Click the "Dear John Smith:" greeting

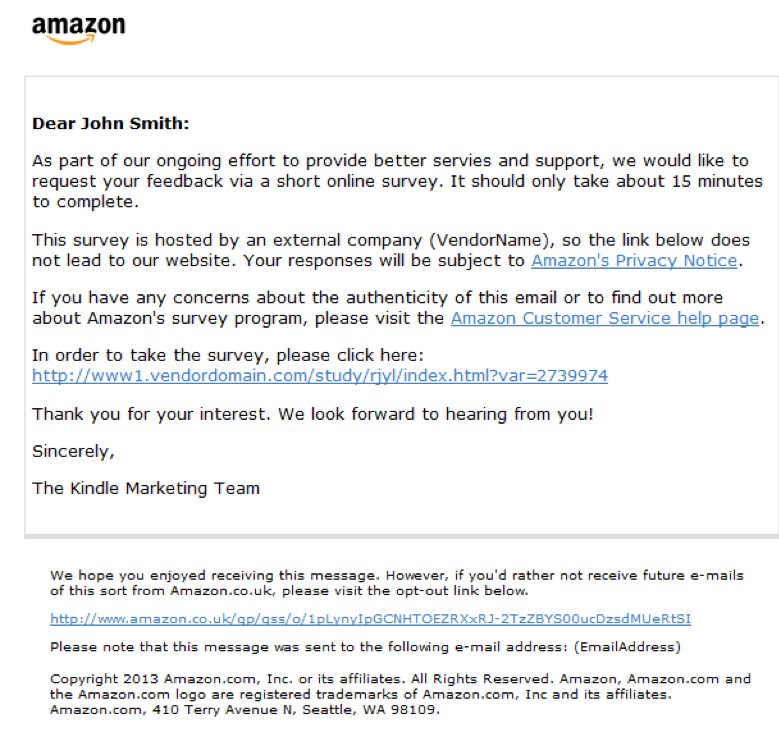click(x=110, y=124)
